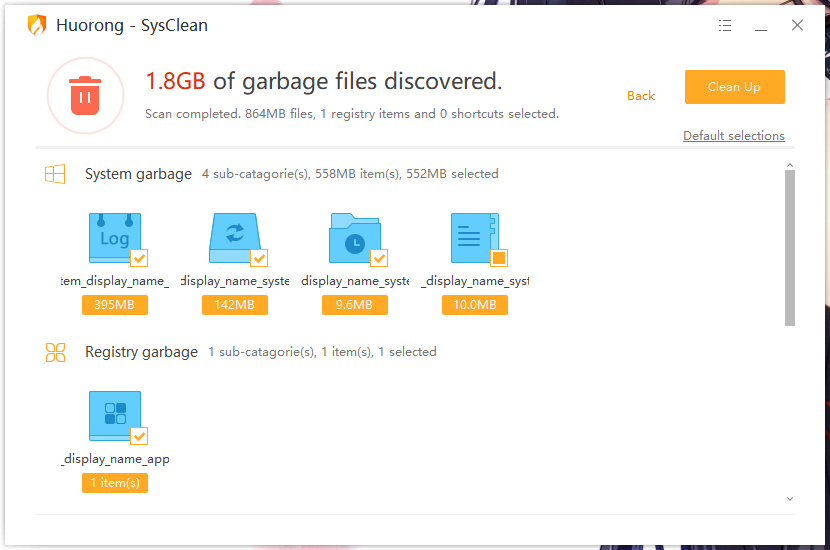Click the red trash can icon
This screenshot has width=830, height=550.
coord(85,96)
